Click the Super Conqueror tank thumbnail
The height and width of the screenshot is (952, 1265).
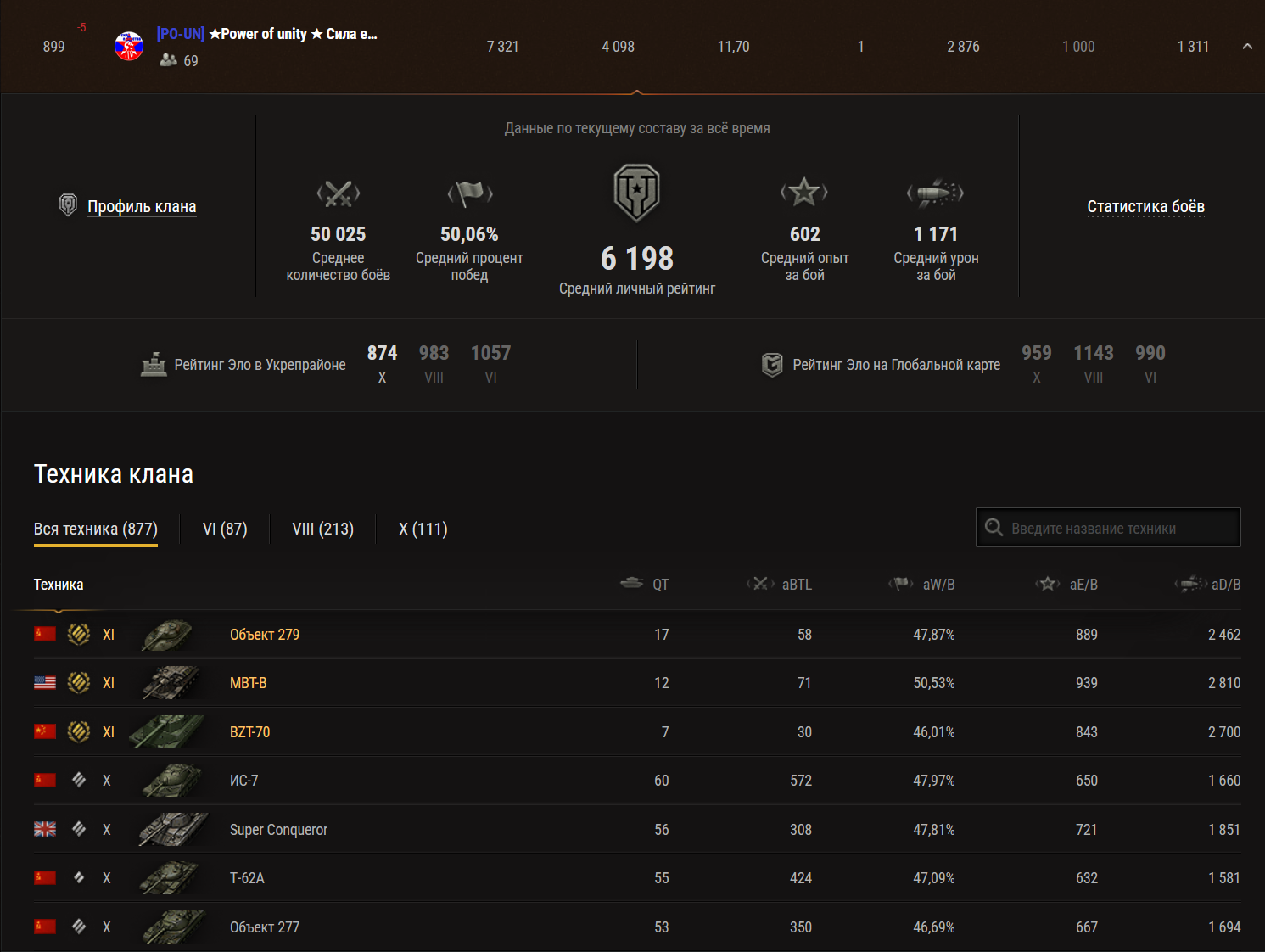173,830
